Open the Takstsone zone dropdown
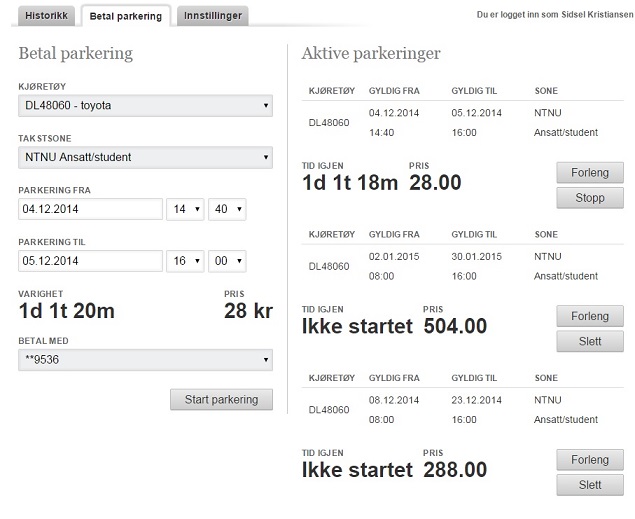This screenshot has width=635, height=519. click(145, 157)
